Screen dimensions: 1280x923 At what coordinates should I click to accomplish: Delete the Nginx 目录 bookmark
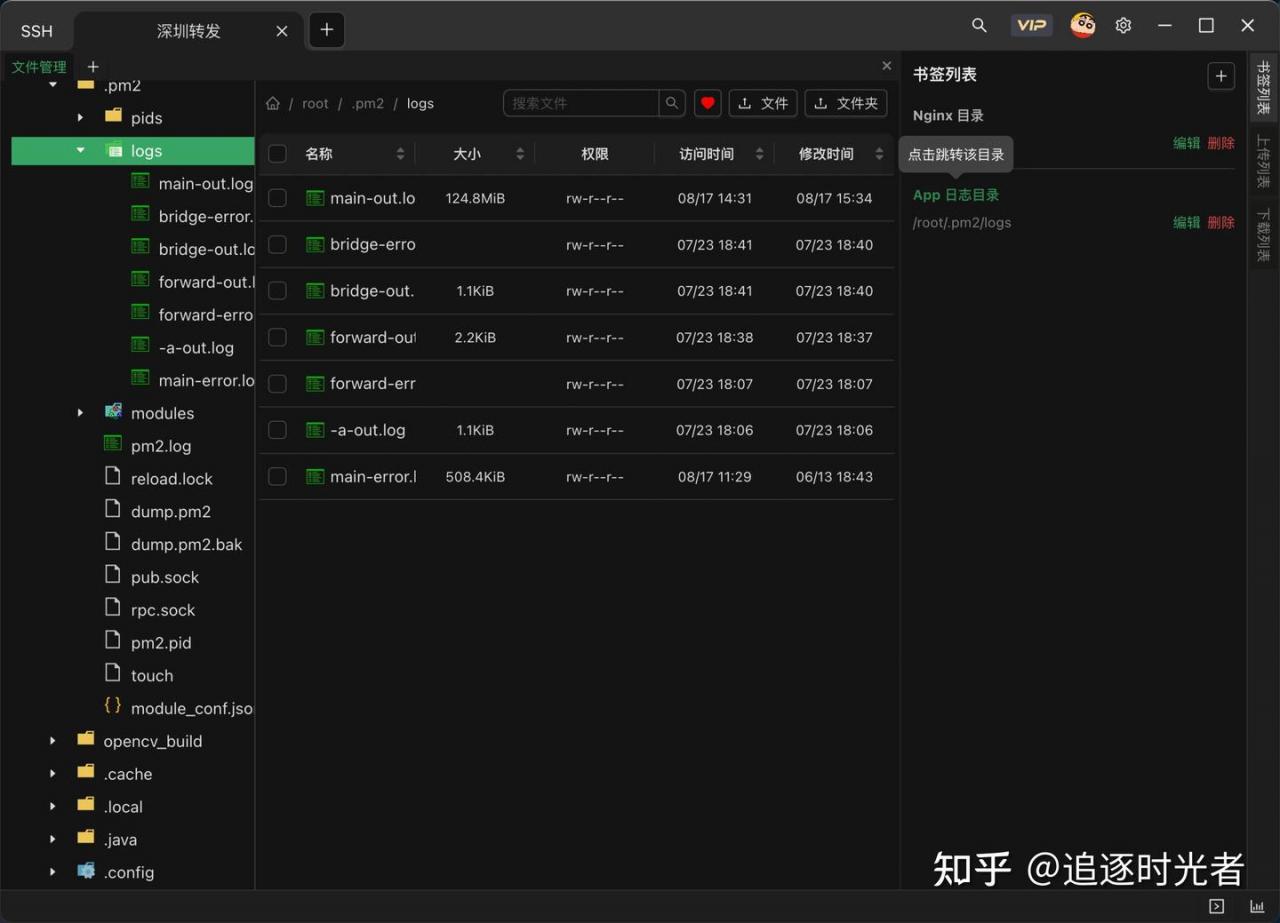coord(1221,143)
